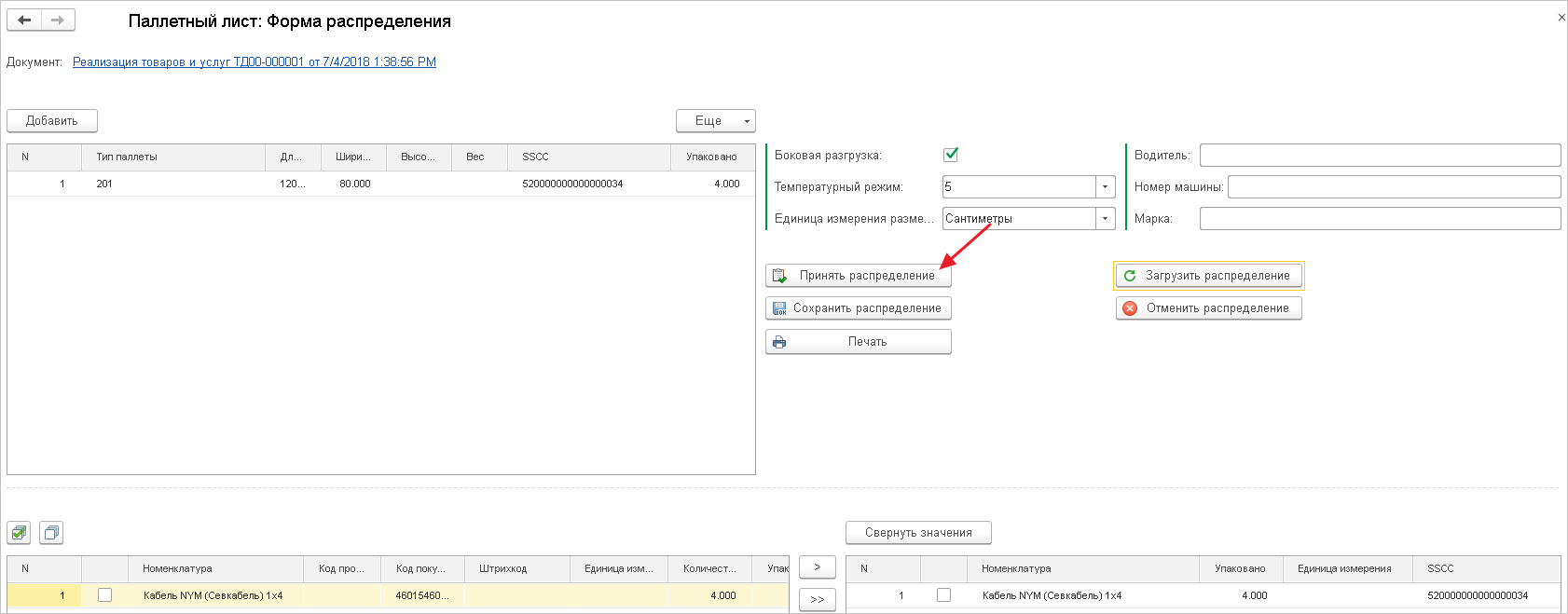Expand the Единица измерения dropdown arrow
1568x614 pixels.
point(1105,219)
